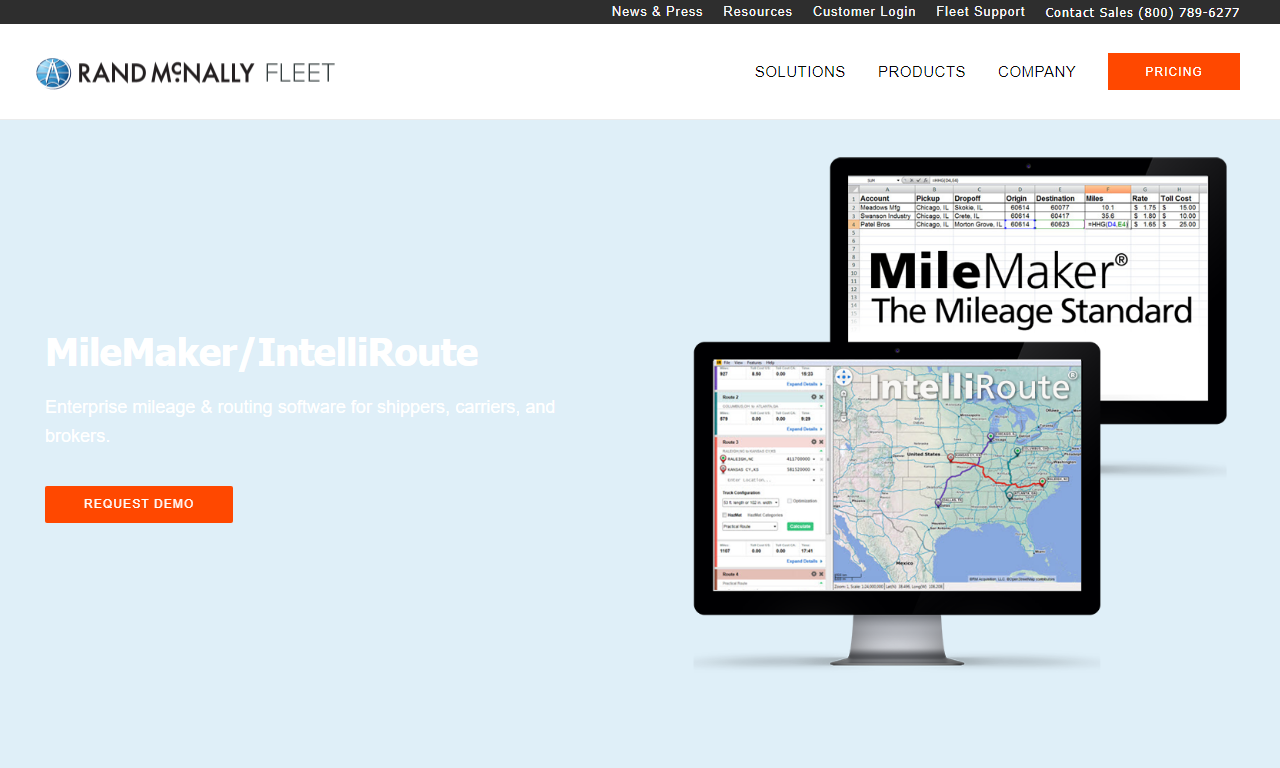Viewport: 1280px width, 768px height.
Task: Expand Details under Route 3
Action: coord(804,561)
